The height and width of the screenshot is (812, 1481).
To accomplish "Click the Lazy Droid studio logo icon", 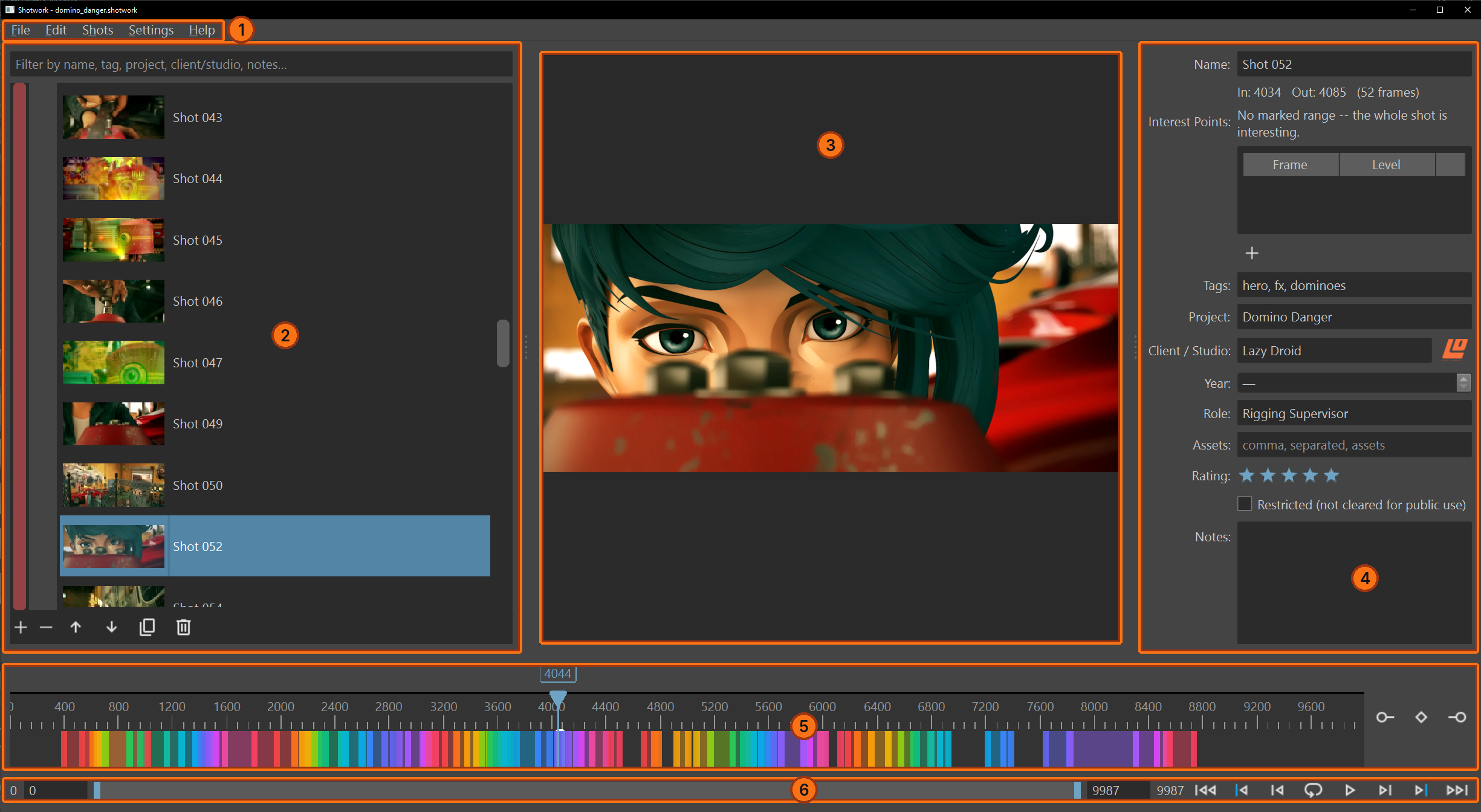I will point(1454,349).
